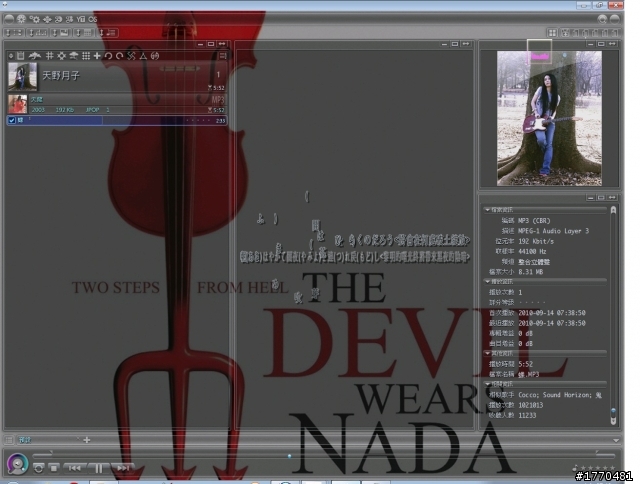Viewport: 640px width, 484px height.
Task: Open the dropdown arrow at right of tab bar
Action: [x=616, y=440]
